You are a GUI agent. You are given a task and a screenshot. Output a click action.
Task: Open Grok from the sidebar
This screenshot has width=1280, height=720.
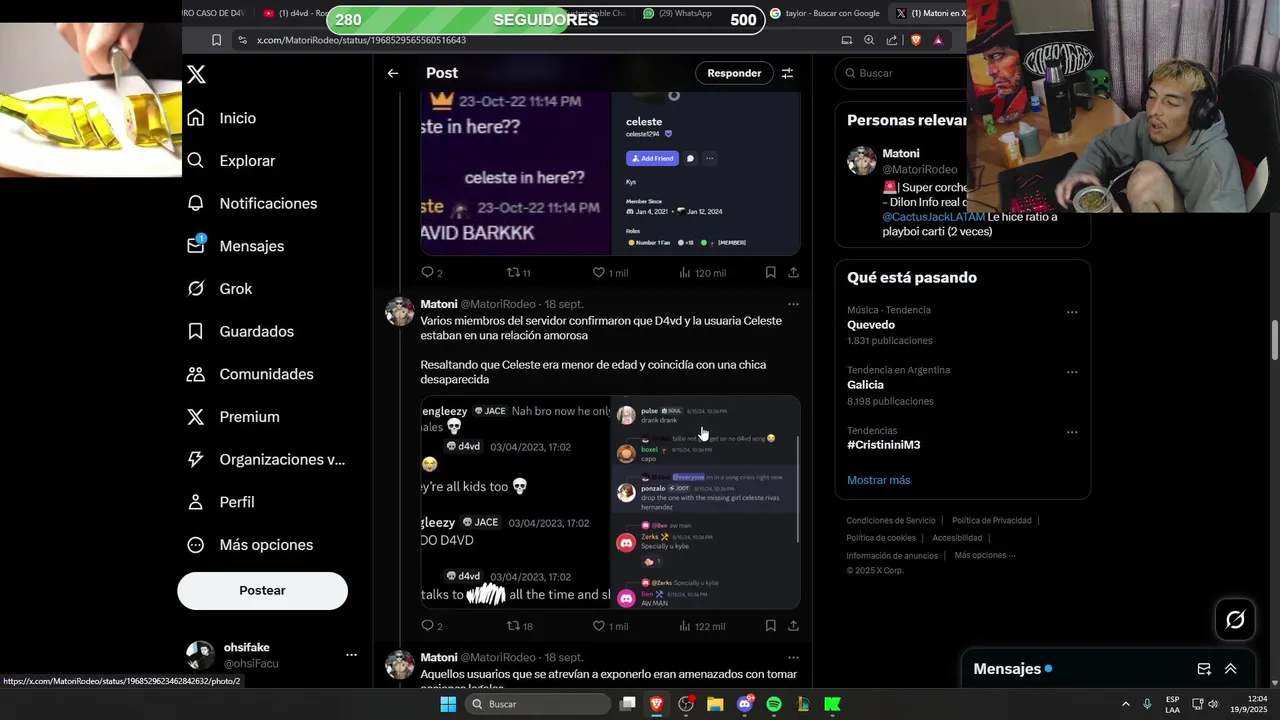(x=220, y=289)
